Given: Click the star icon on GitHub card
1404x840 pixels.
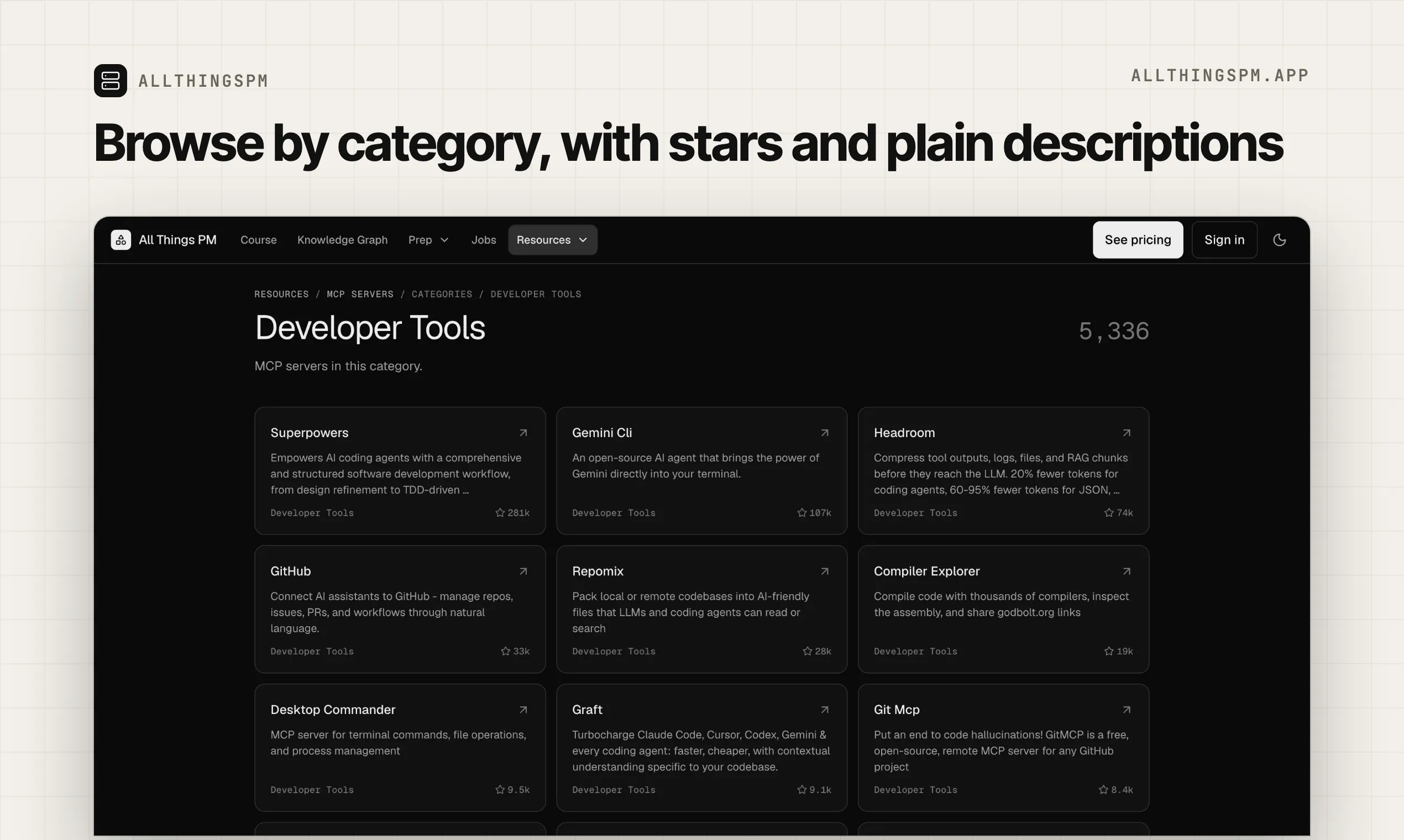Looking at the screenshot, I should [506, 652].
